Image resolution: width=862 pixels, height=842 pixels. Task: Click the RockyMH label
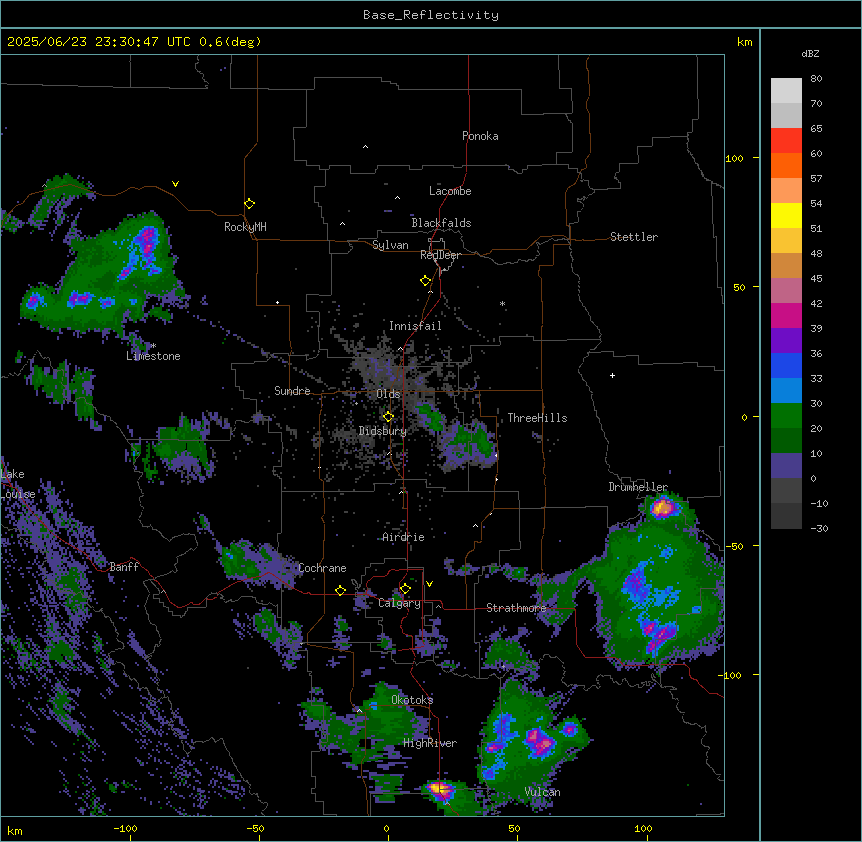point(245,227)
